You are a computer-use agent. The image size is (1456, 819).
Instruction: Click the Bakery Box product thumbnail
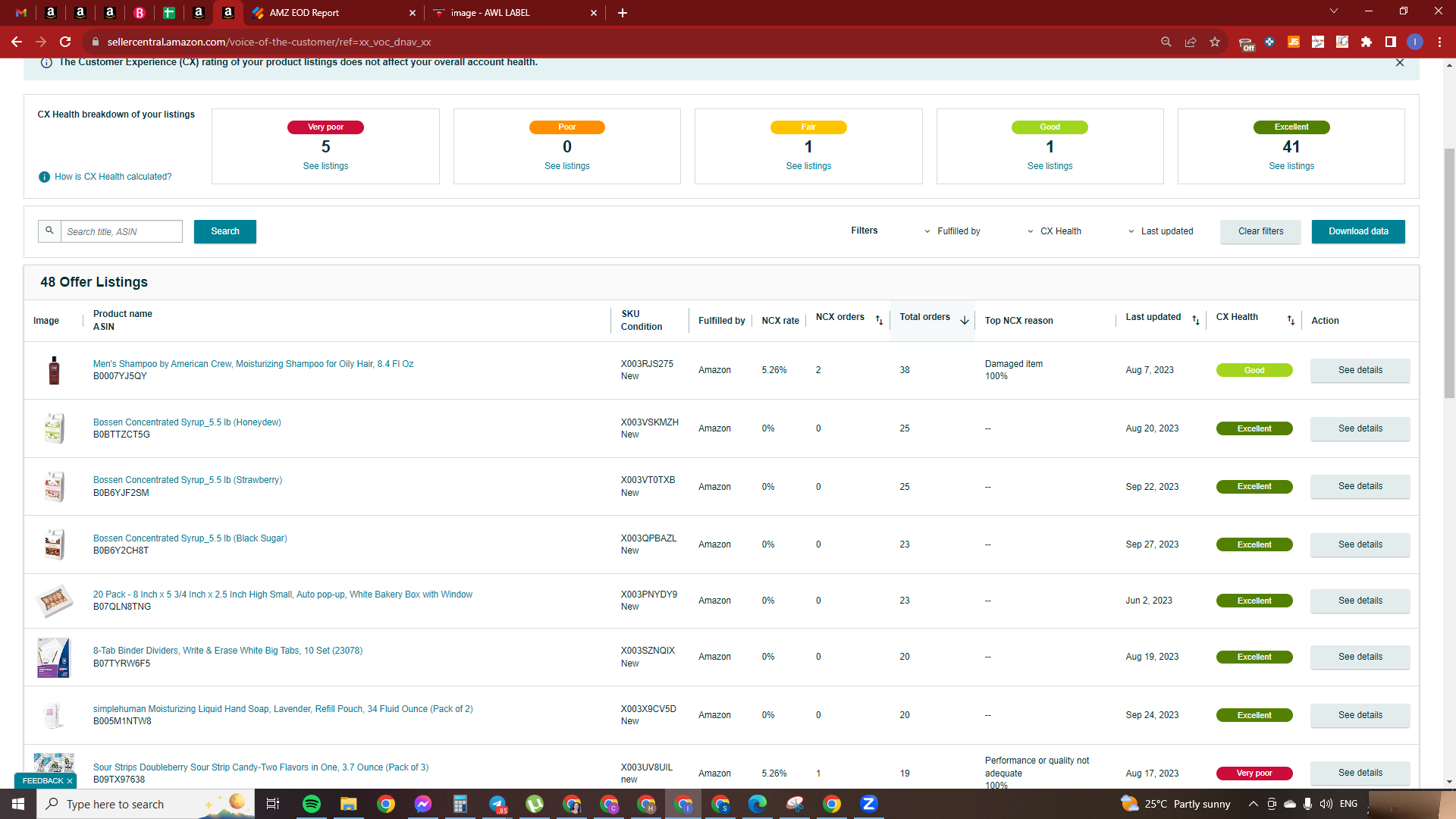coord(55,601)
